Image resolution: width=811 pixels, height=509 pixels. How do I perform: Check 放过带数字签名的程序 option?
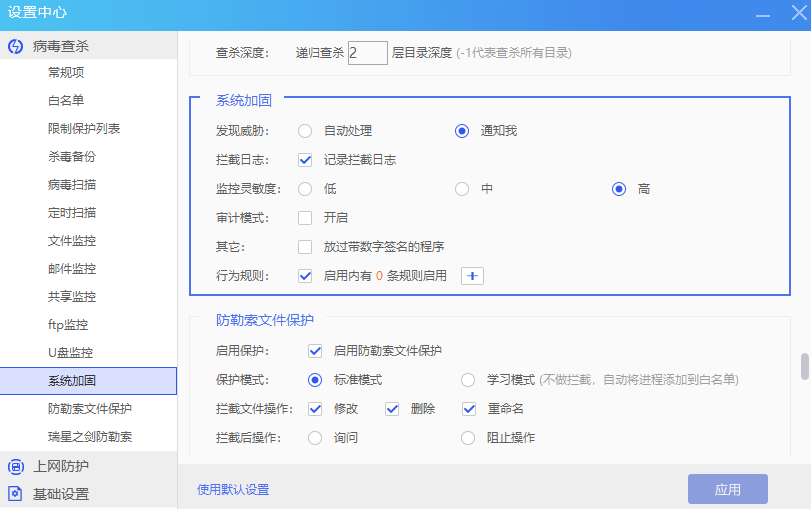[x=305, y=247]
